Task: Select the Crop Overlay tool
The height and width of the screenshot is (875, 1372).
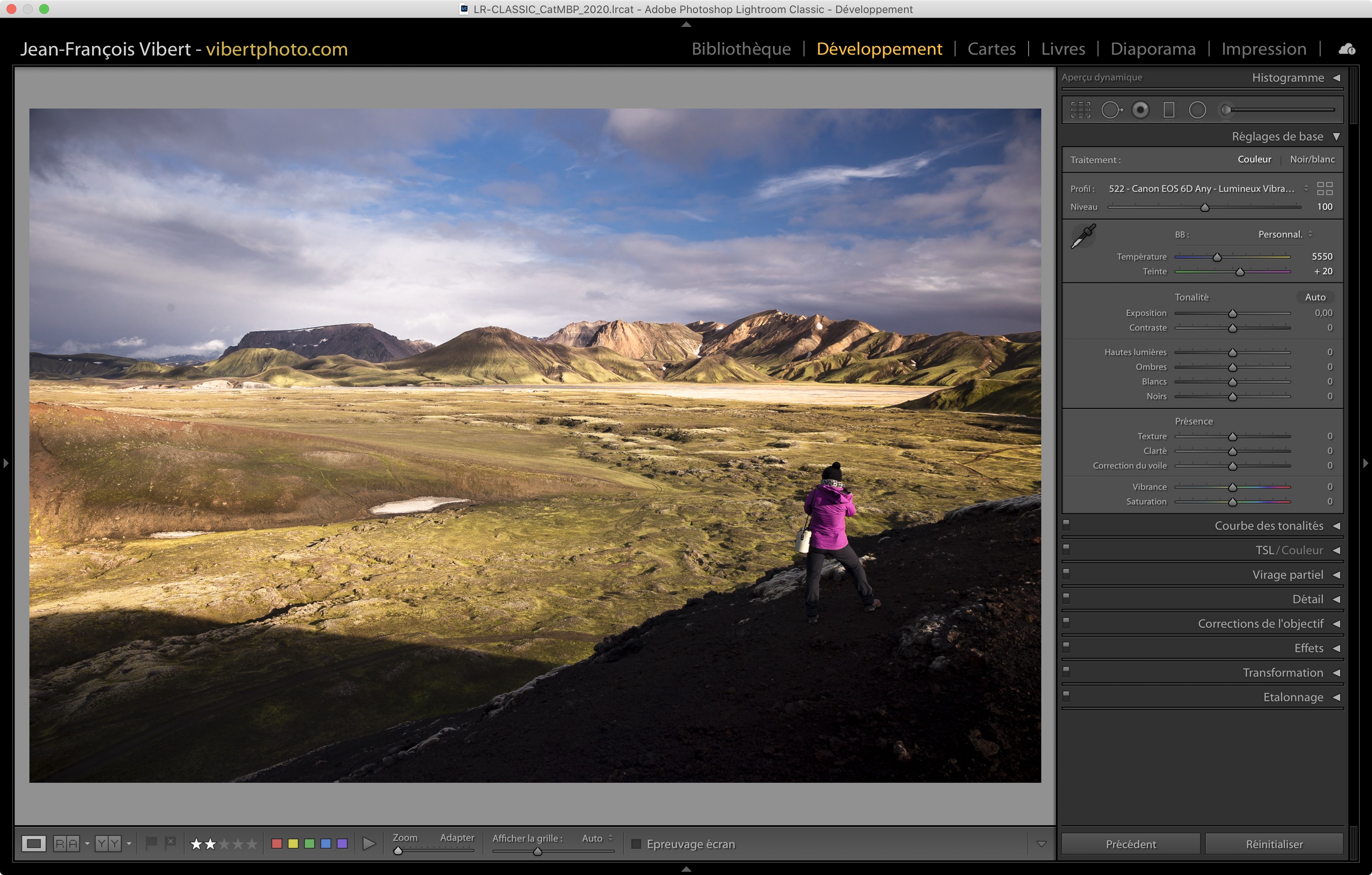Action: coord(1080,110)
